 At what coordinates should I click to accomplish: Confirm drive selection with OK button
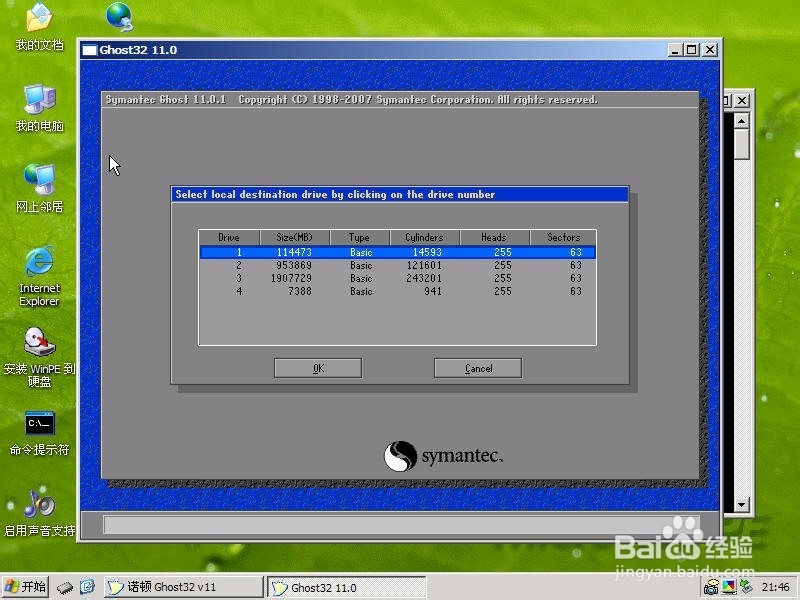[318, 368]
